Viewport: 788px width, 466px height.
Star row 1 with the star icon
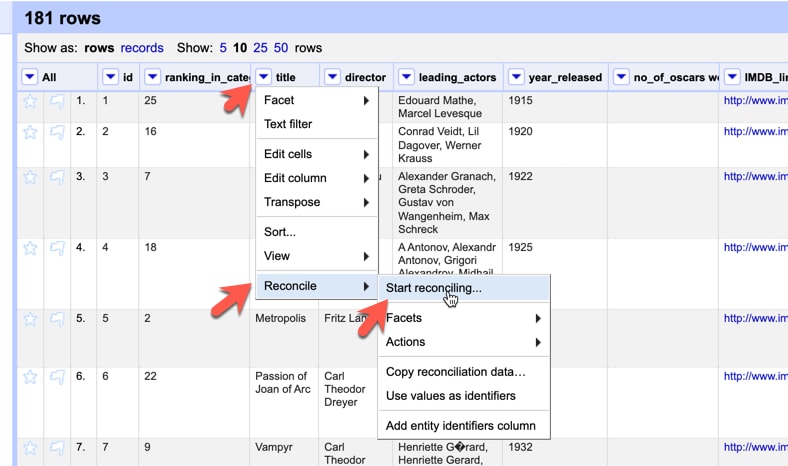[30, 102]
